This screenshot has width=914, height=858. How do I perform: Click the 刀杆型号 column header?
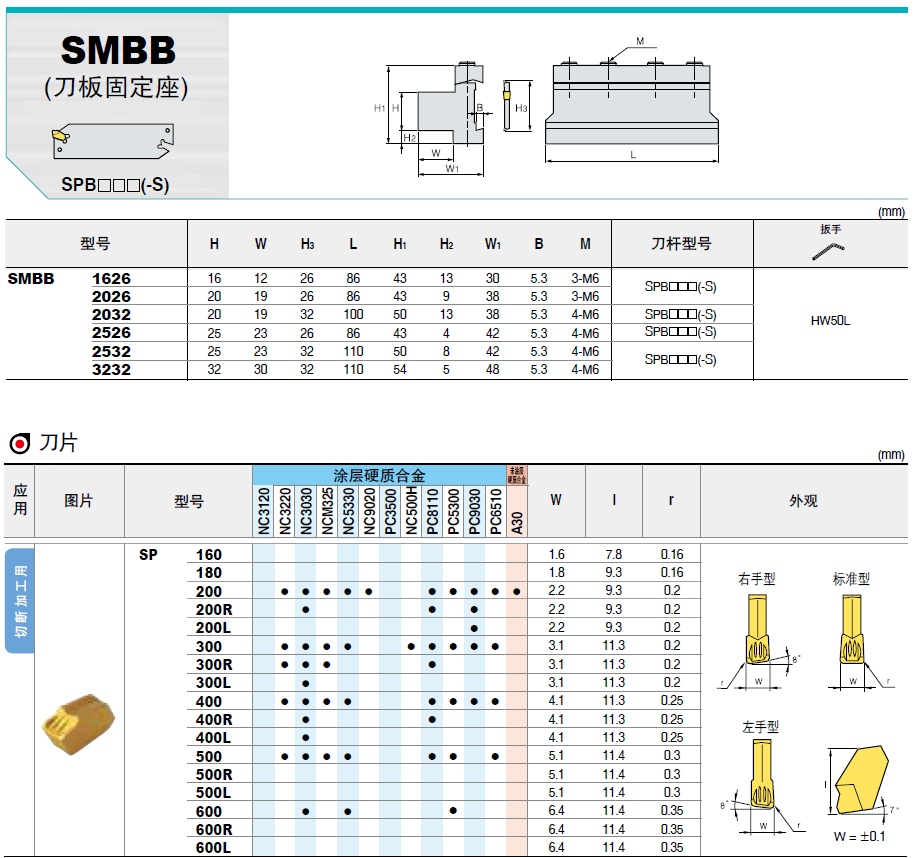tap(680, 244)
